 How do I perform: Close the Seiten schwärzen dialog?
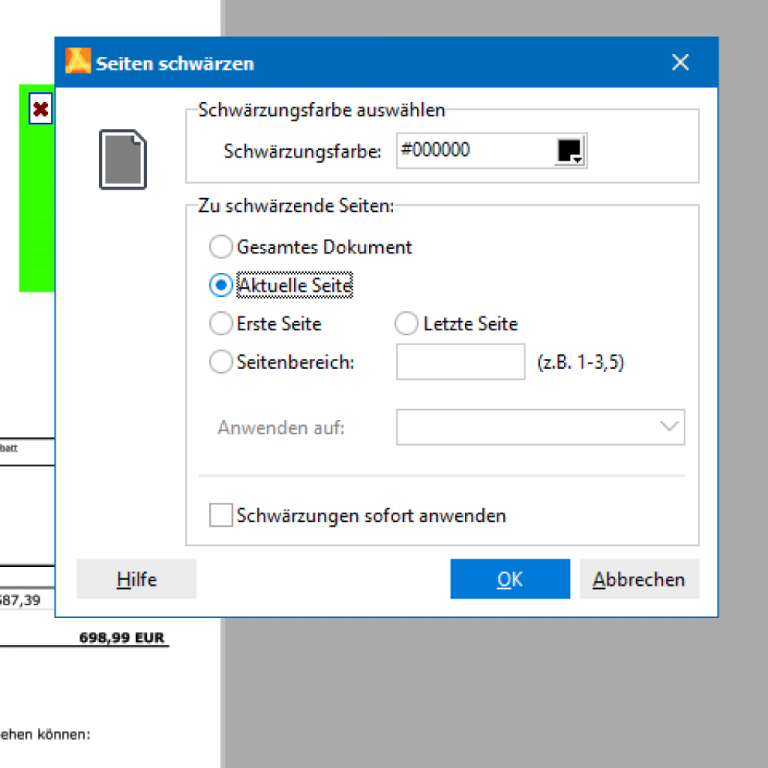point(680,62)
